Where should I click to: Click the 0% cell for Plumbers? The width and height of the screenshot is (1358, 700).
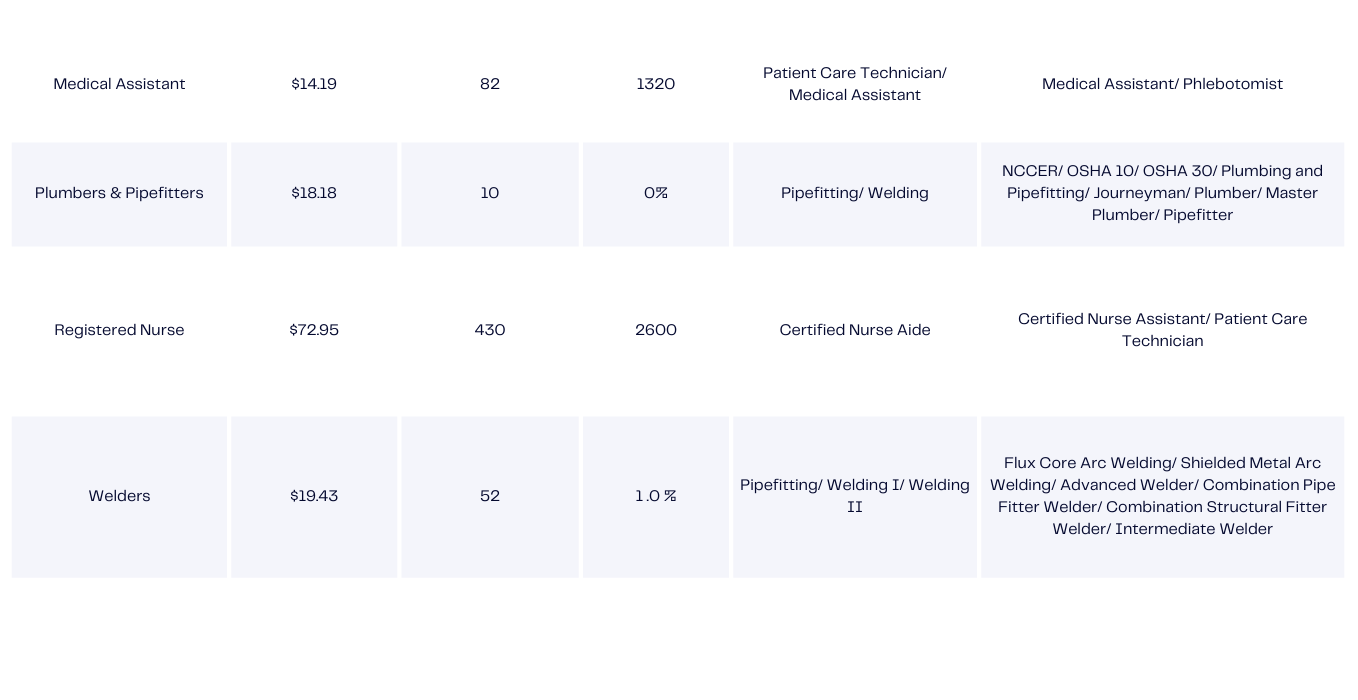coord(656,193)
